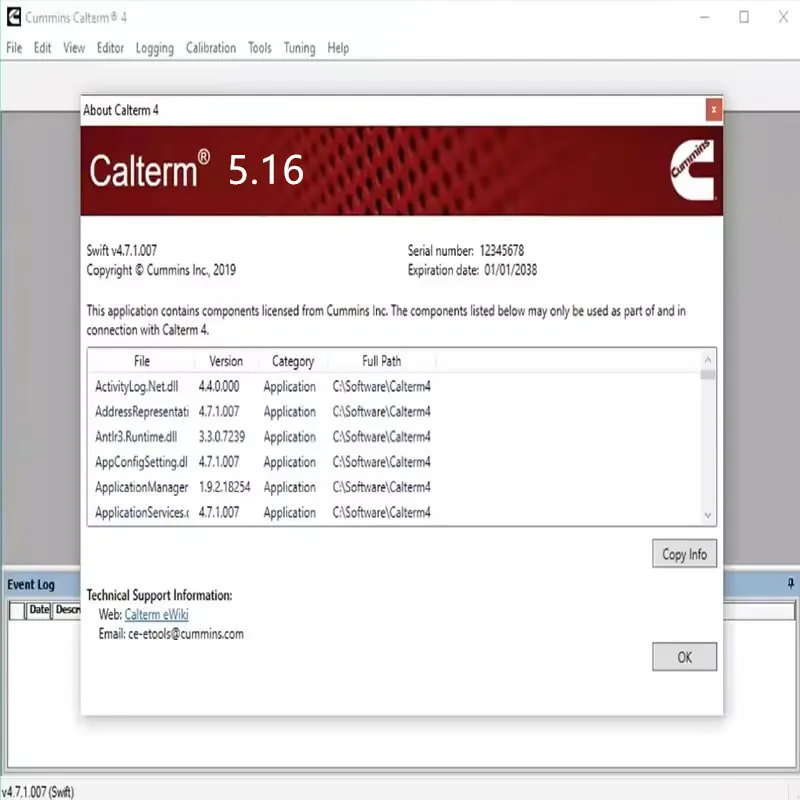Open the Calterm eWiki link
The image size is (800, 800).
155,614
